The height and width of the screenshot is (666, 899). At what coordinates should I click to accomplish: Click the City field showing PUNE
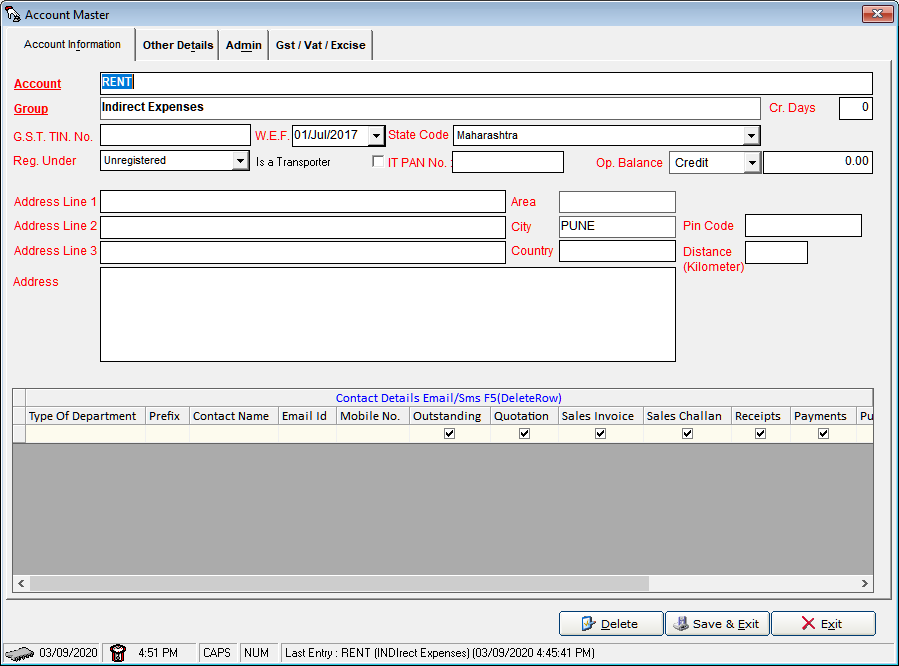(617, 226)
